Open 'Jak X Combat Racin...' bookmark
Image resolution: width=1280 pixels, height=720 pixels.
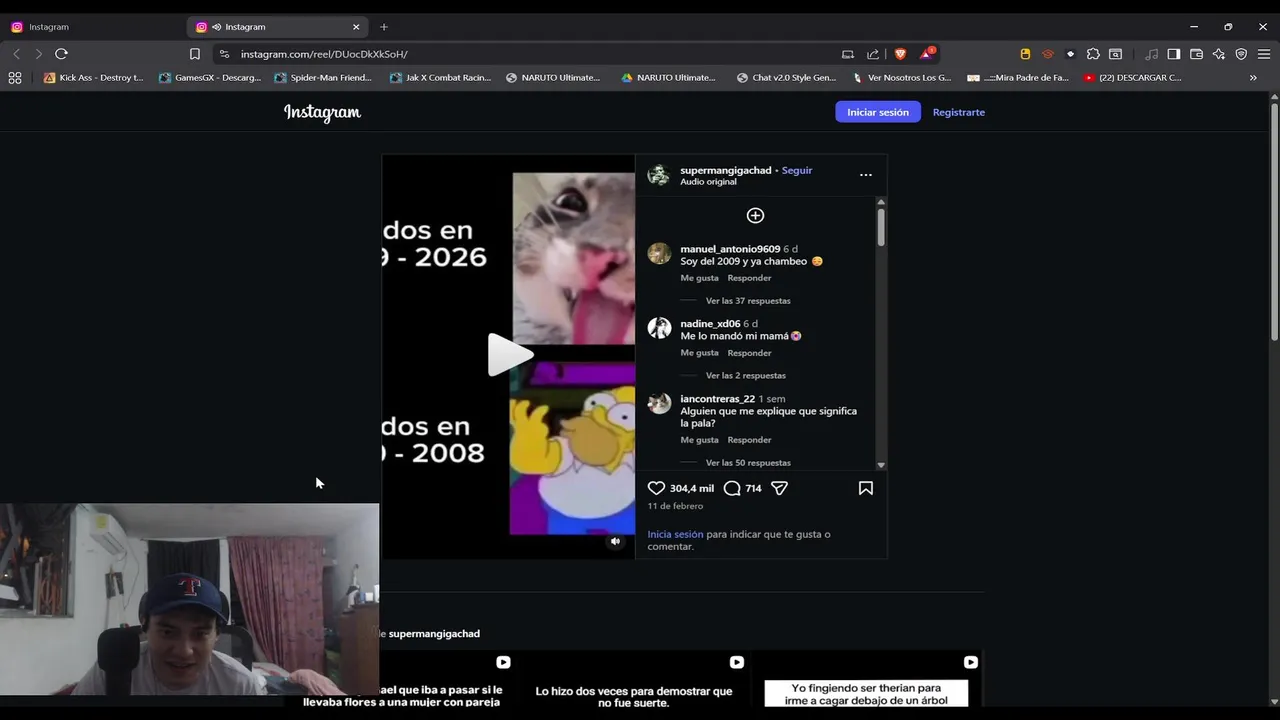[441, 77]
